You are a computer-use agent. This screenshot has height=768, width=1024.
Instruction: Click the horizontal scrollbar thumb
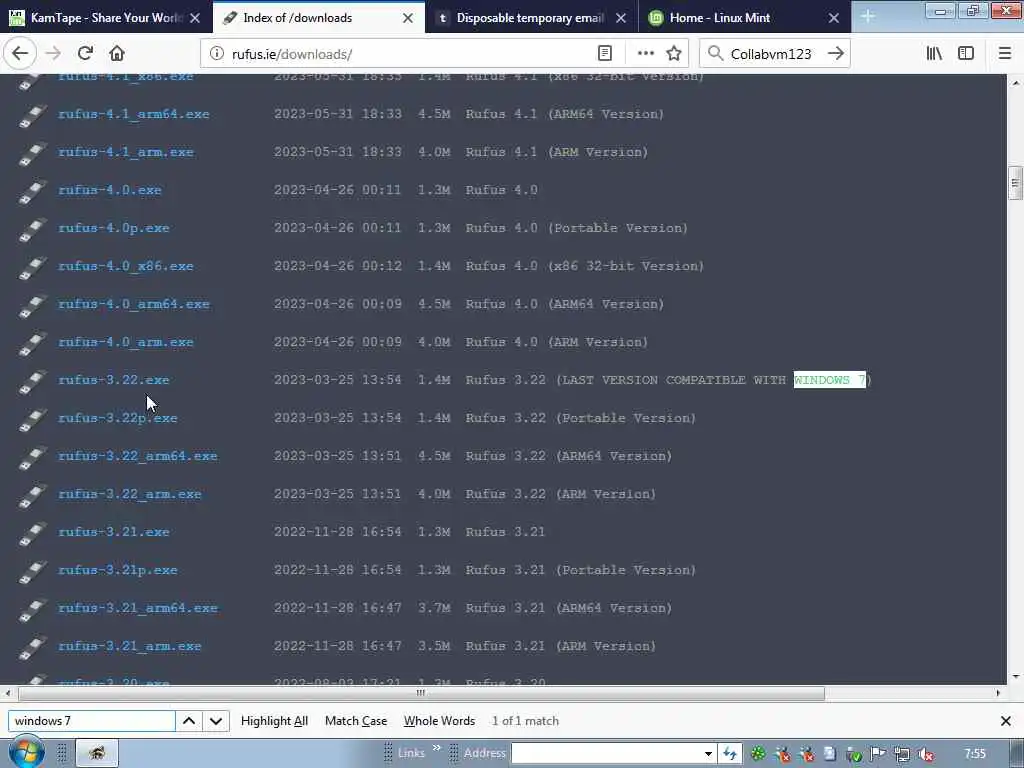(x=421, y=693)
